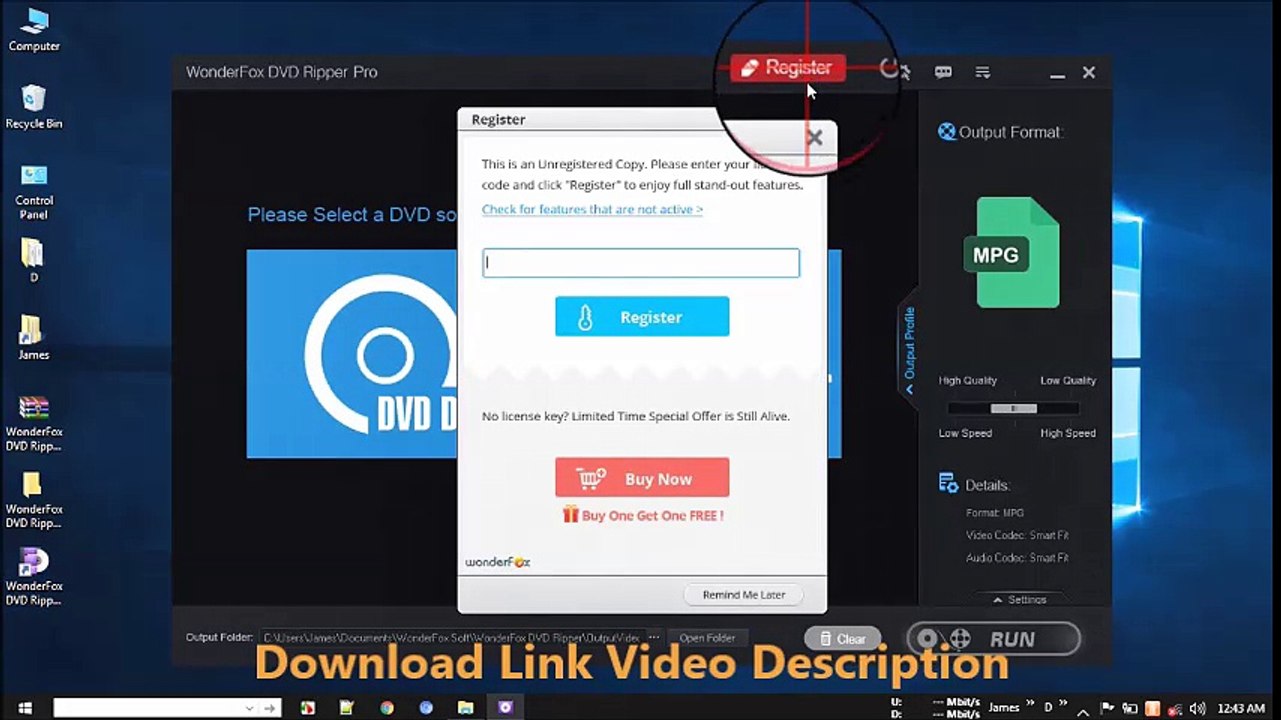The height and width of the screenshot is (720, 1281).
Task: Open Computer desktop icon
Action: click(x=34, y=29)
